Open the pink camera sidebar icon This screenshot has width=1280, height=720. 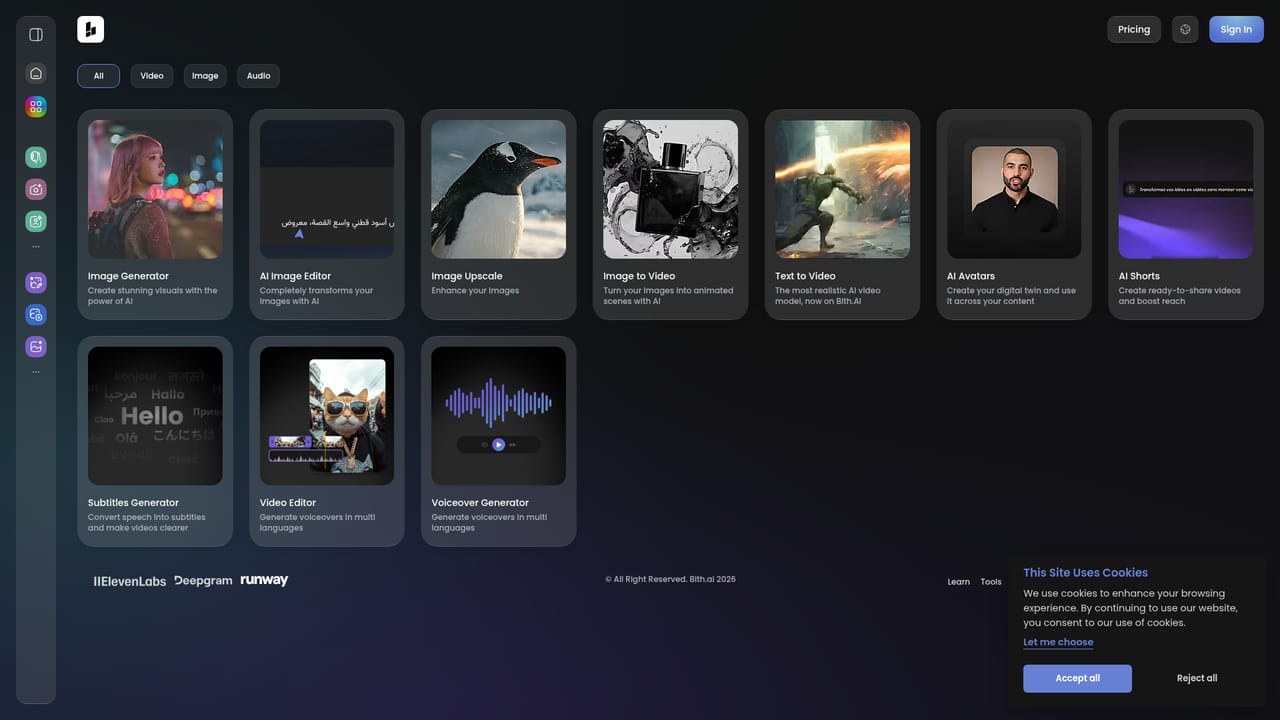[36, 189]
